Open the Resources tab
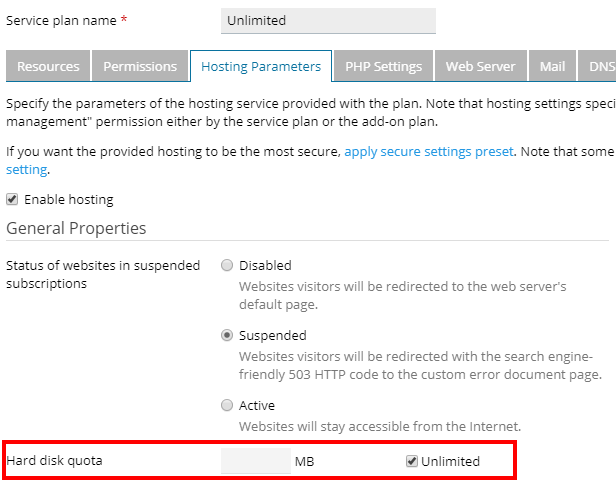The height and width of the screenshot is (482, 616). click(x=48, y=67)
